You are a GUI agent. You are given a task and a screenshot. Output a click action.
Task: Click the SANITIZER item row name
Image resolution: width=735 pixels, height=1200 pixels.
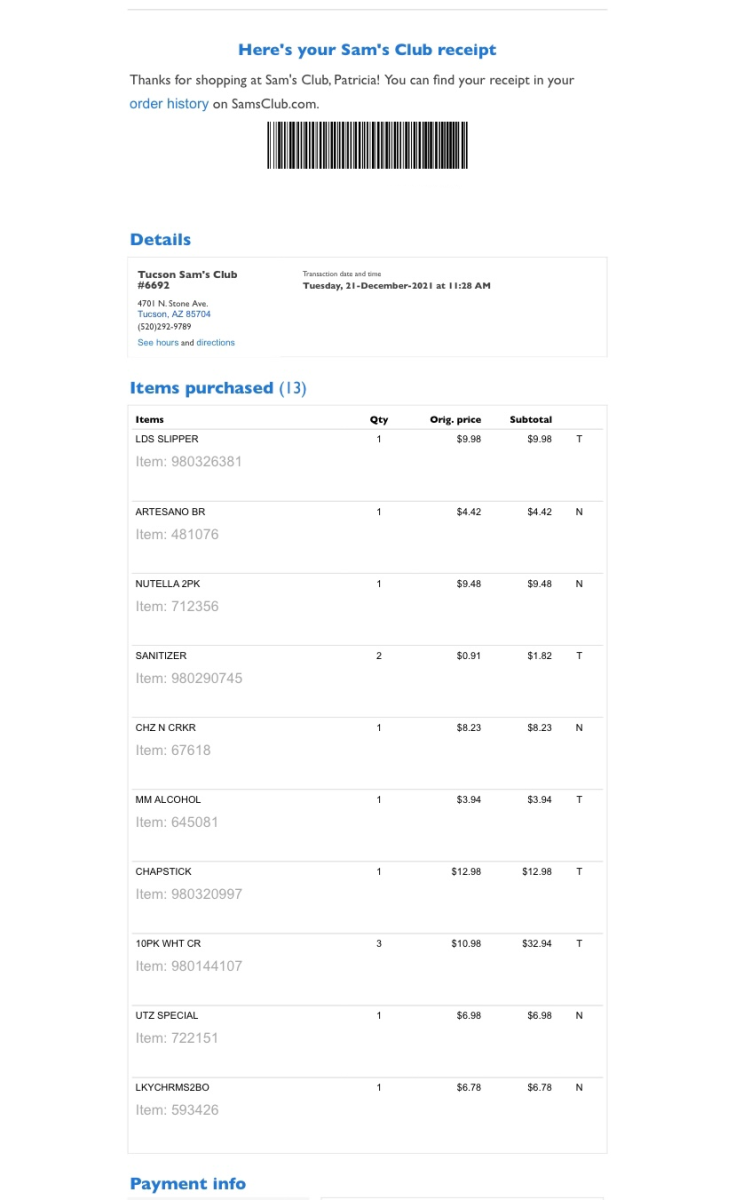tap(161, 656)
